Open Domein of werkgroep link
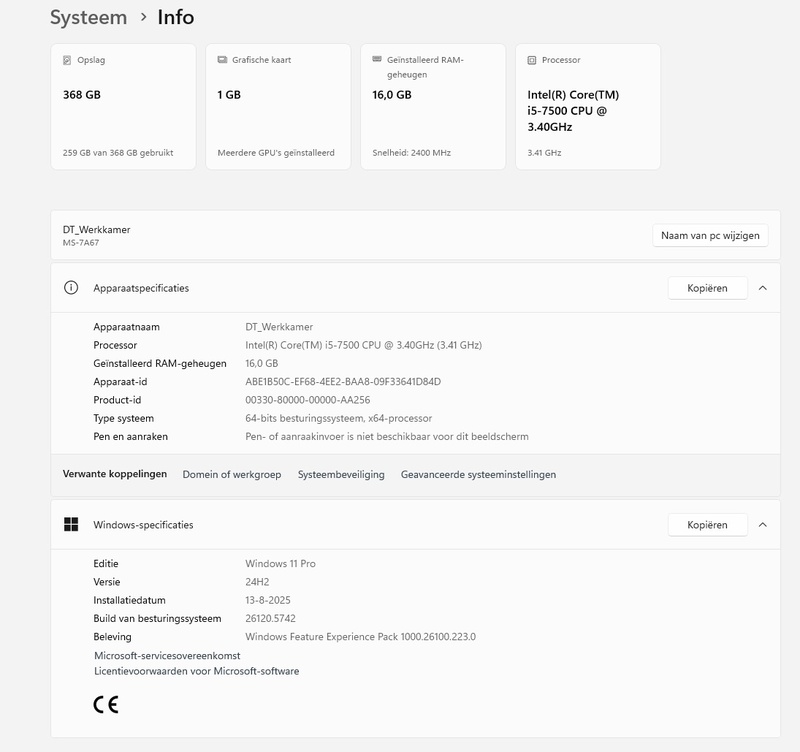The image size is (800, 752). coord(232,475)
